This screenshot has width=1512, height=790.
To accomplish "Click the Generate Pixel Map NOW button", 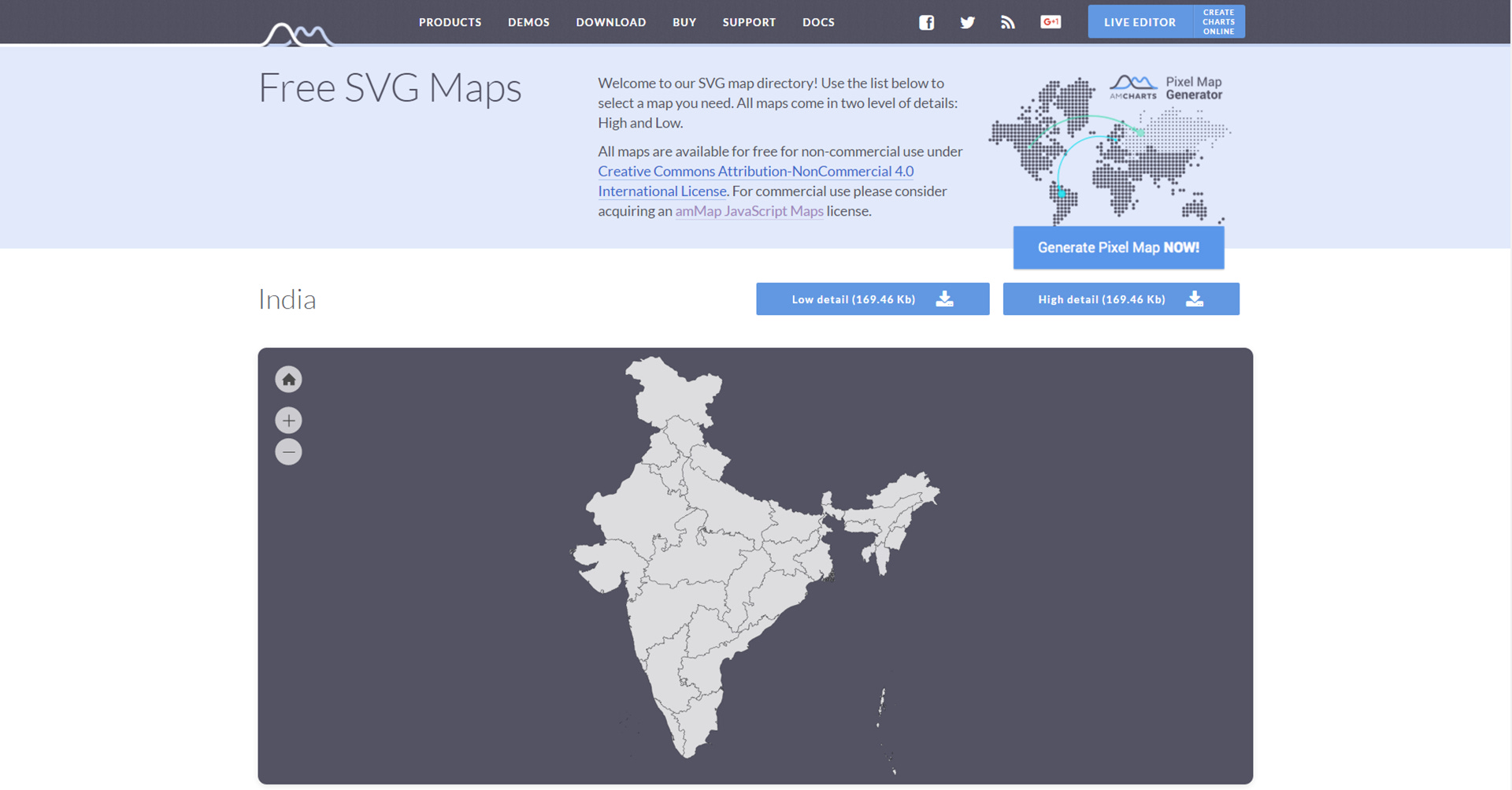I will point(1117,247).
